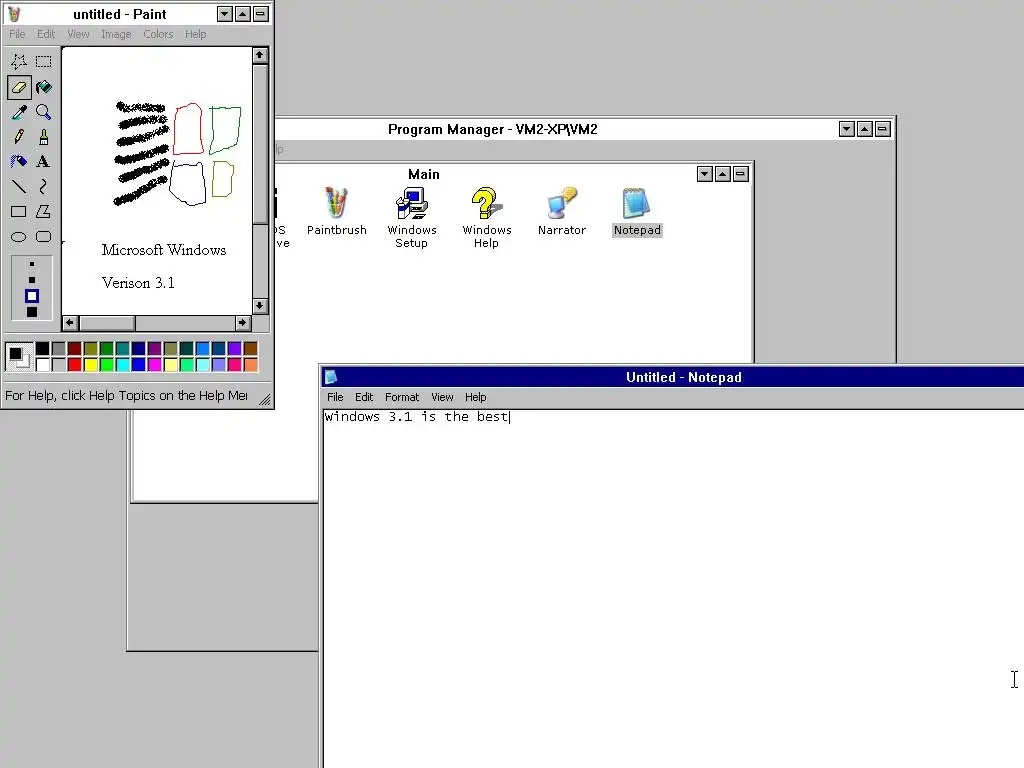The width and height of the screenshot is (1024, 768).
Task: Open Paint's File menu
Action: [x=17, y=34]
